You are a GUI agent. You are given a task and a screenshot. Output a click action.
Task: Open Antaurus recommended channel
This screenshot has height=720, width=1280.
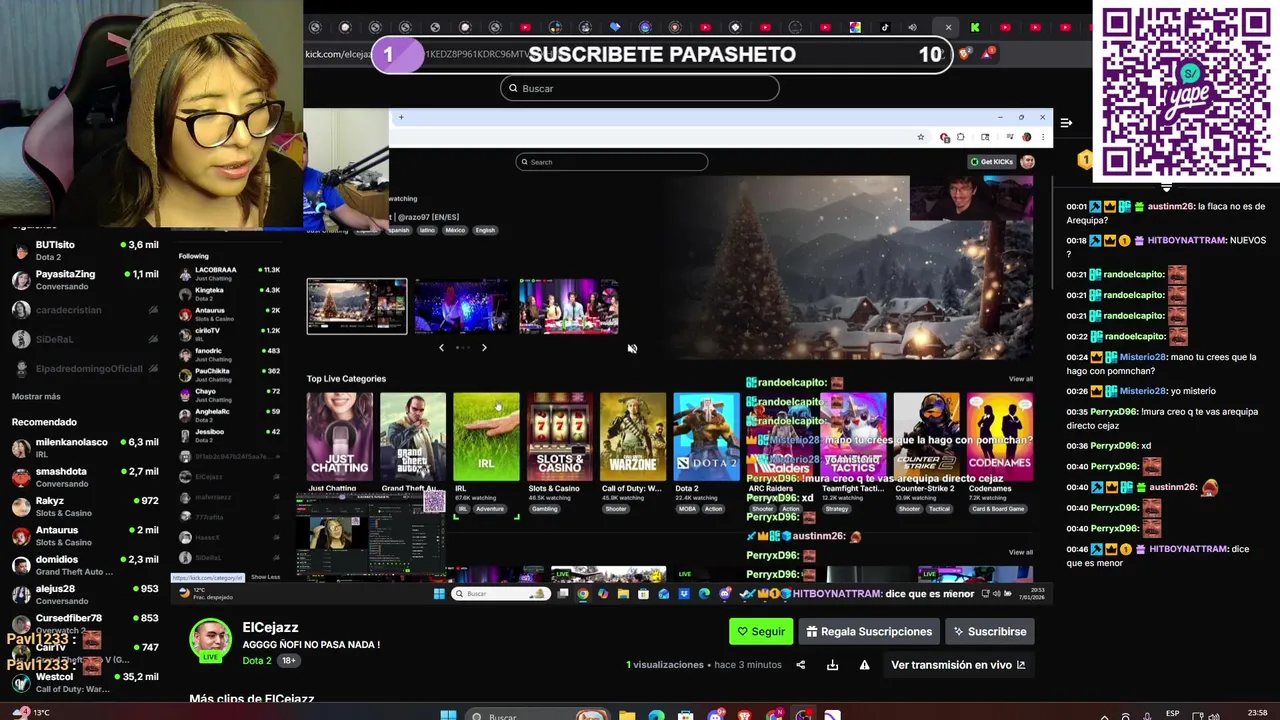[85, 535]
